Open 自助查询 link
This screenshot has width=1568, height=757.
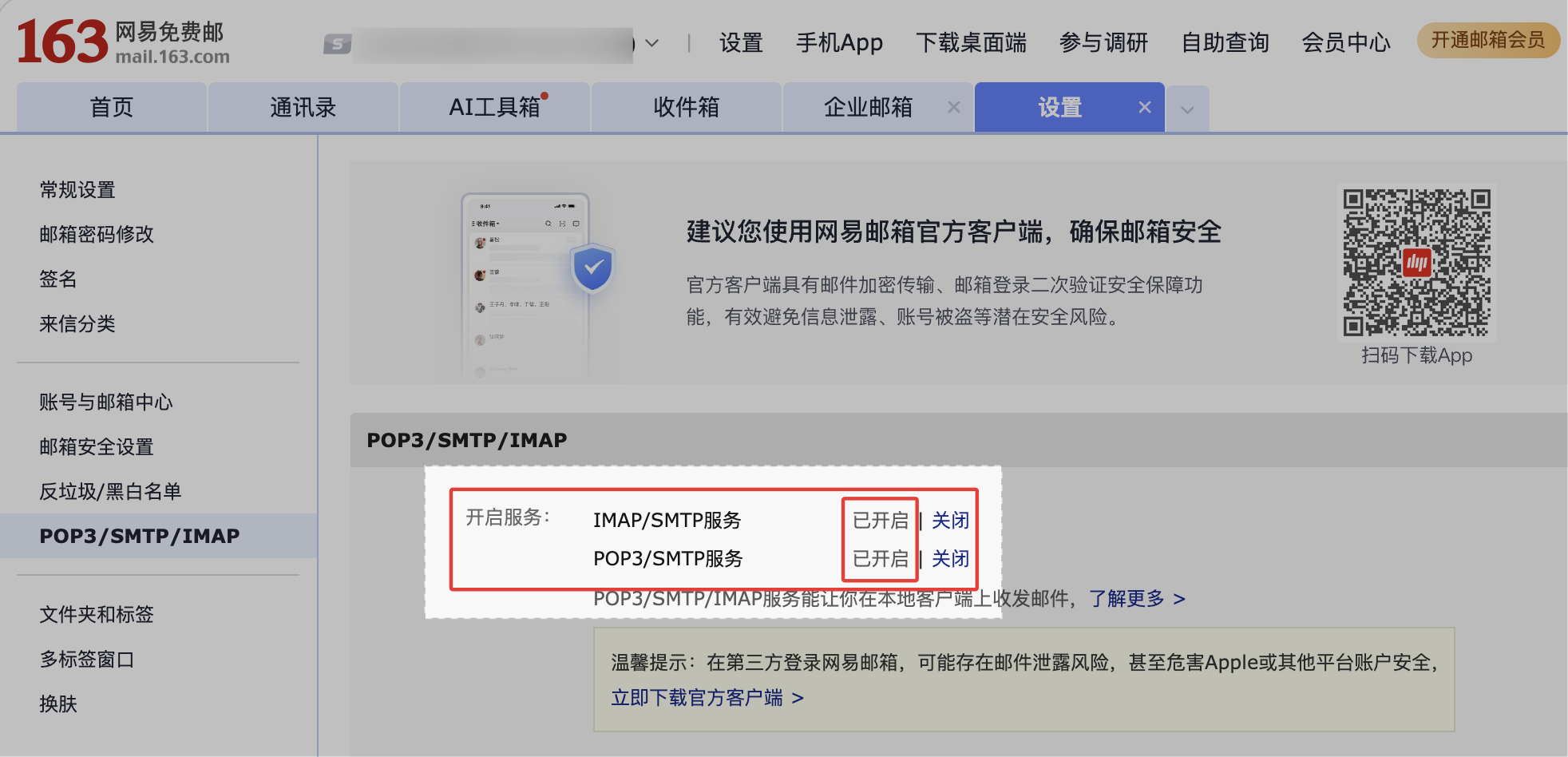point(1225,43)
